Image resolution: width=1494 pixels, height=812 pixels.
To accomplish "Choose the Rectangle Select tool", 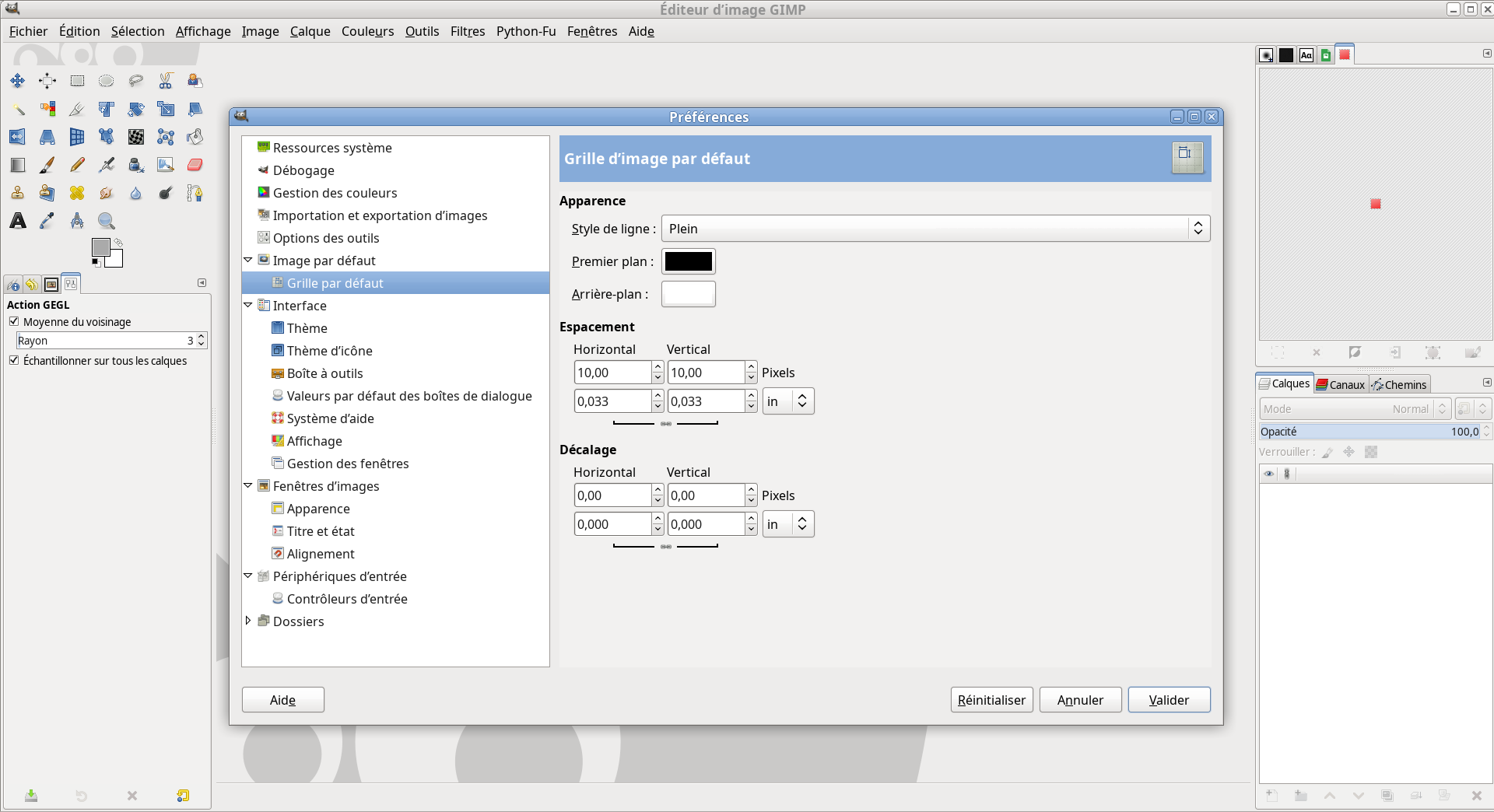I will coord(77,81).
